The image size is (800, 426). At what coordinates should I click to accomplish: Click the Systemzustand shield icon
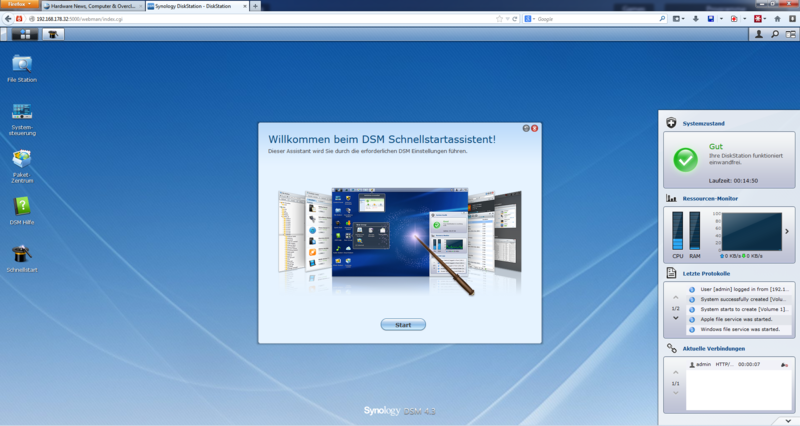pos(671,123)
